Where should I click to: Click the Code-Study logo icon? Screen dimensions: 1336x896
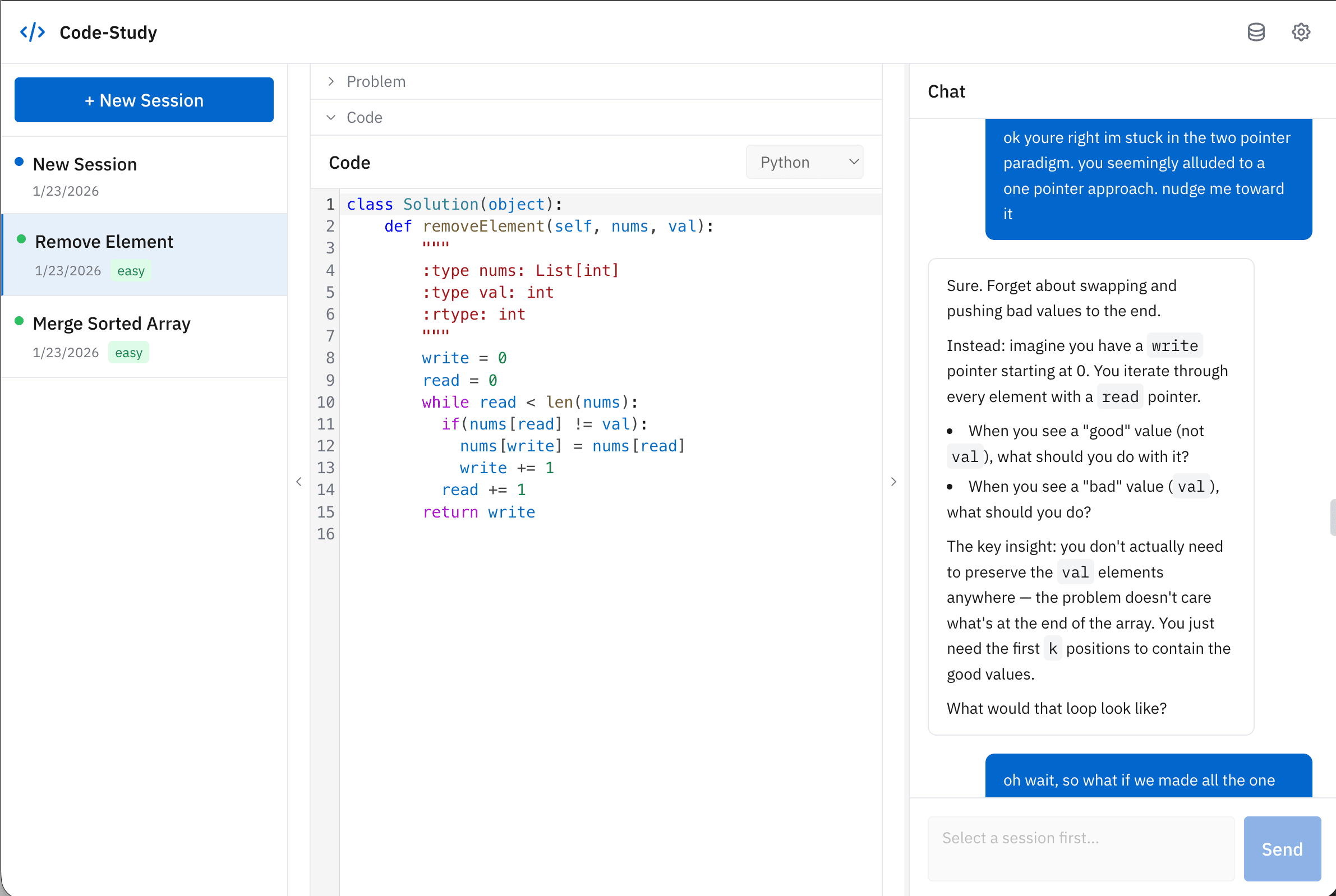pos(33,32)
